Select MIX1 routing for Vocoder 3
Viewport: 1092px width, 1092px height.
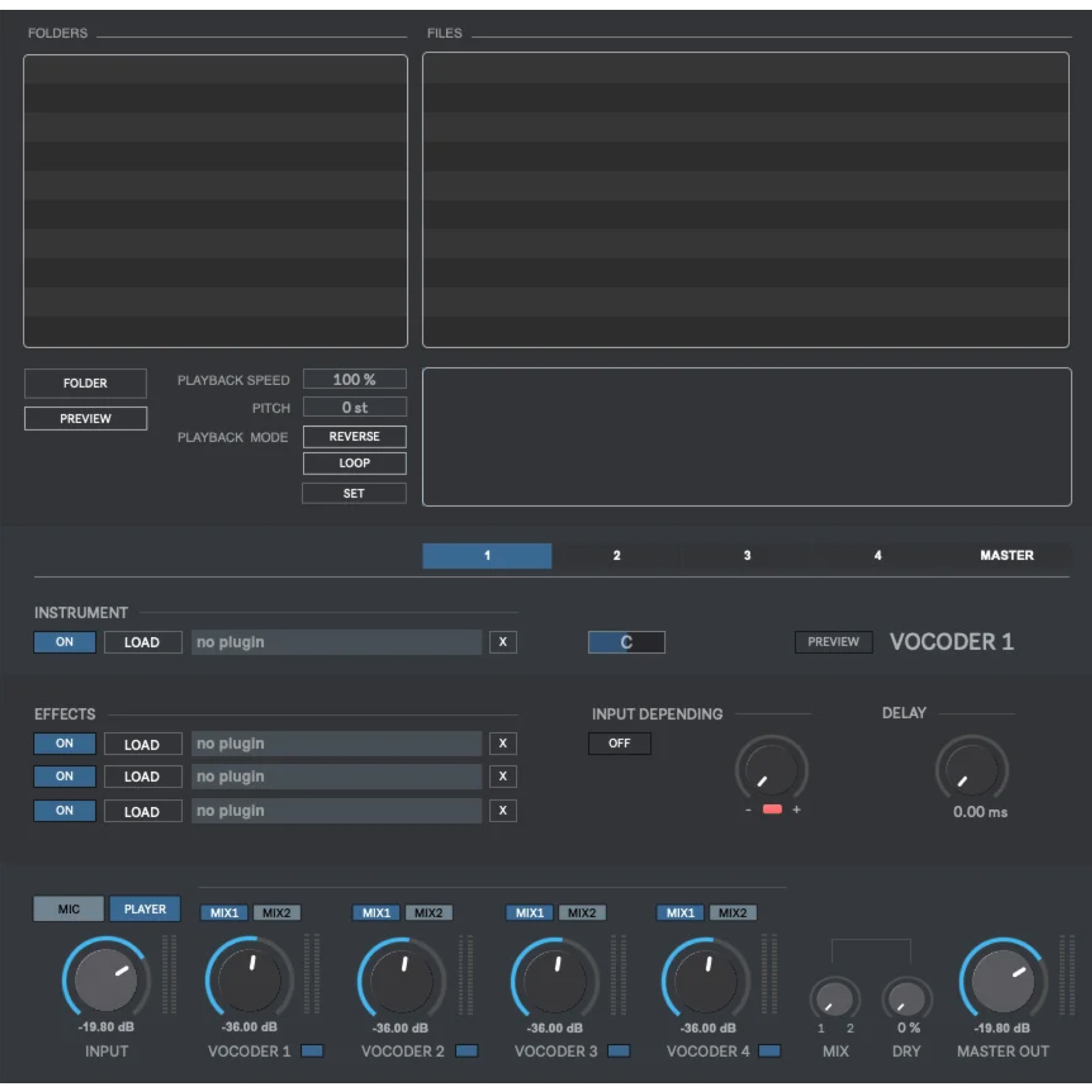tap(529, 912)
